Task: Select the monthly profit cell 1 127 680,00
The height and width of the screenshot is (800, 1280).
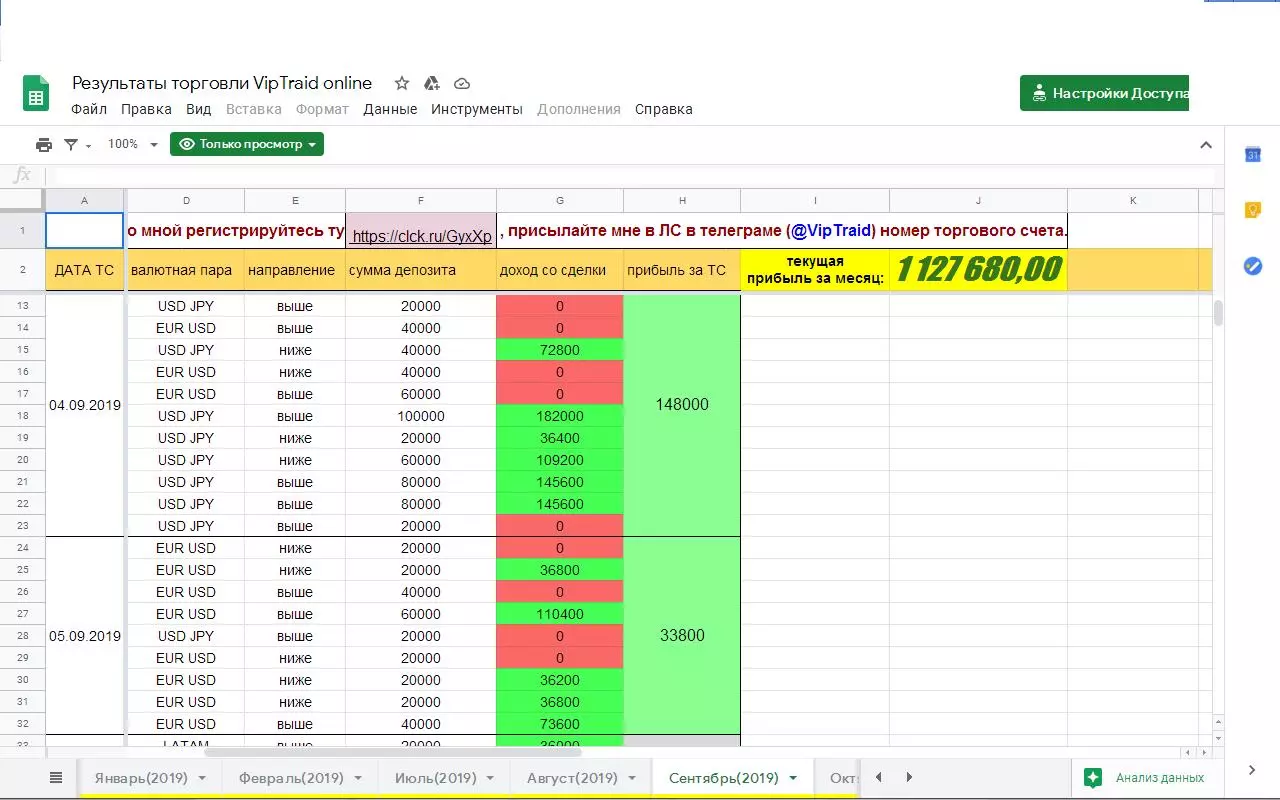Action: [978, 270]
